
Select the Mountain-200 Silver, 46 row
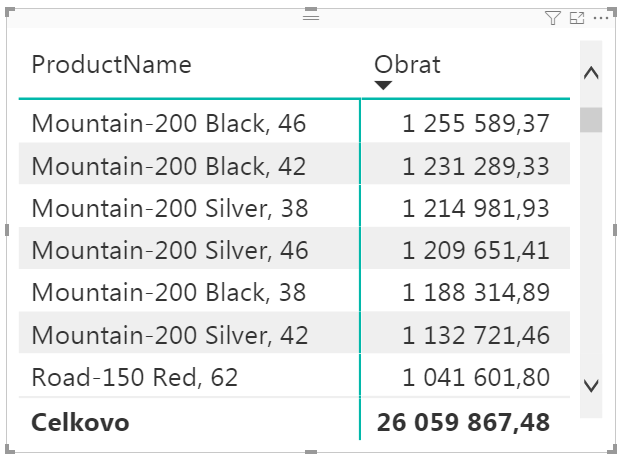tap(170, 250)
